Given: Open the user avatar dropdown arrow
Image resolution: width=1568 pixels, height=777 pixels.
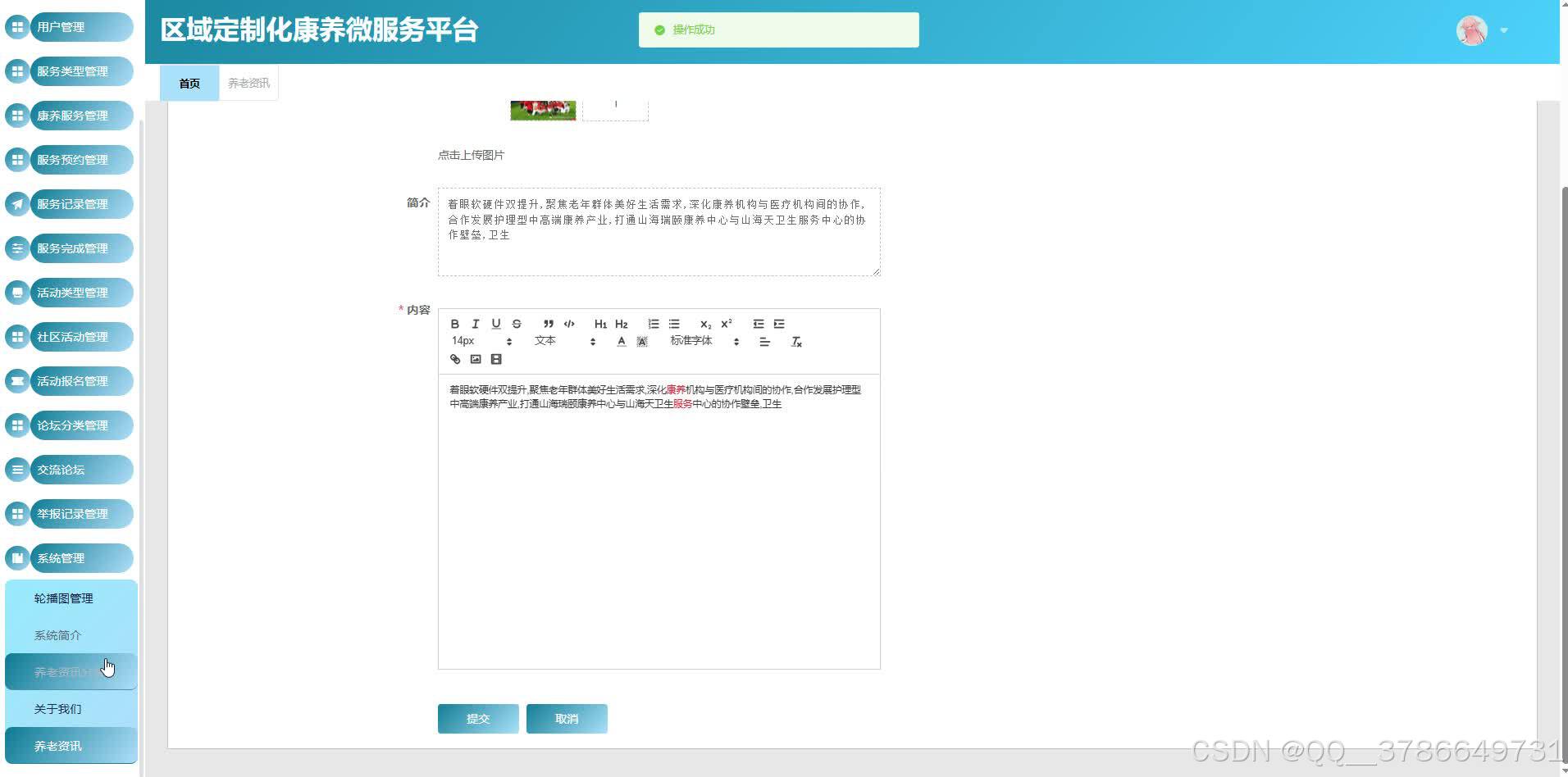Looking at the screenshot, I should [1504, 30].
